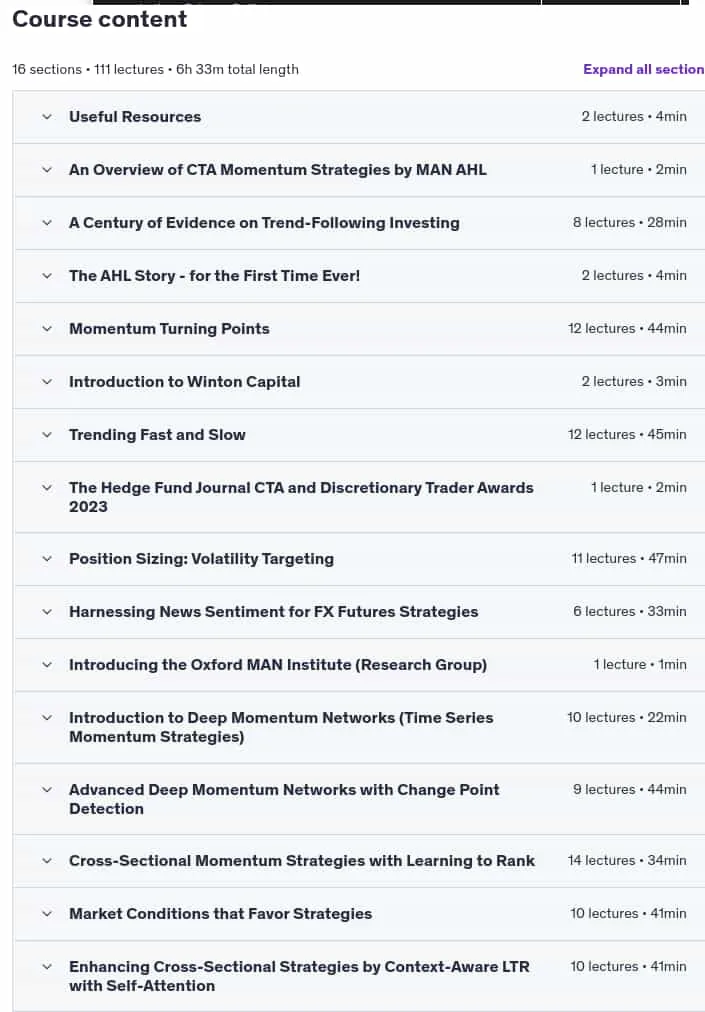Screen dimensions: 705x1012
Task: Expand the Trending Fast and Slow chevron
Action: (46, 434)
